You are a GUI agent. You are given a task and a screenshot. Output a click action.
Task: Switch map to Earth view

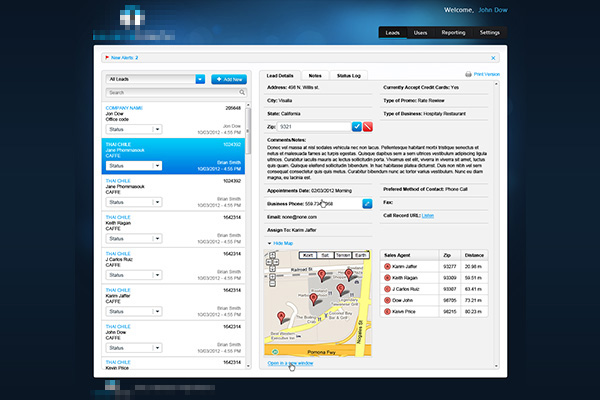click(x=359, y=256)
